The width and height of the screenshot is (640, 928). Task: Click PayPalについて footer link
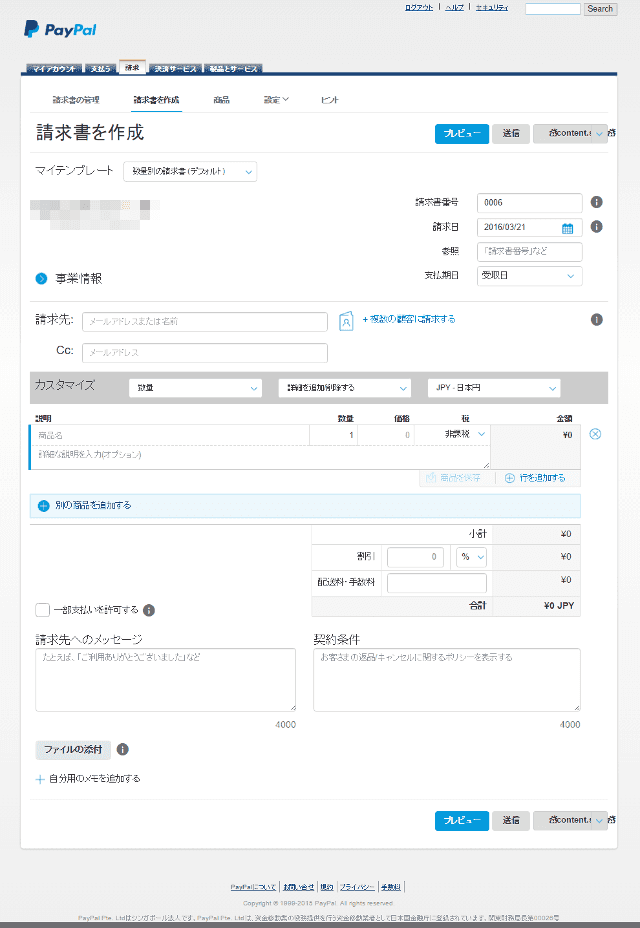253,887
